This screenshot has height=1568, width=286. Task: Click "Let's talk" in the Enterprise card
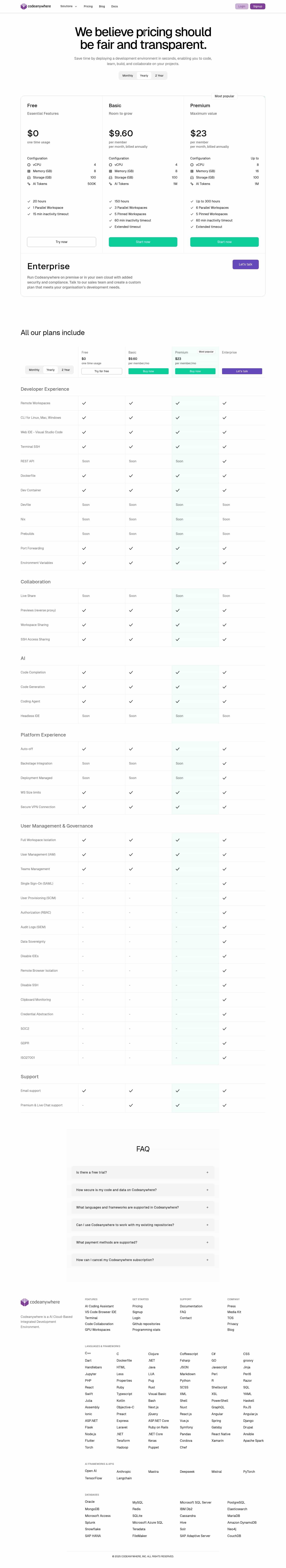tap(245, 264)
